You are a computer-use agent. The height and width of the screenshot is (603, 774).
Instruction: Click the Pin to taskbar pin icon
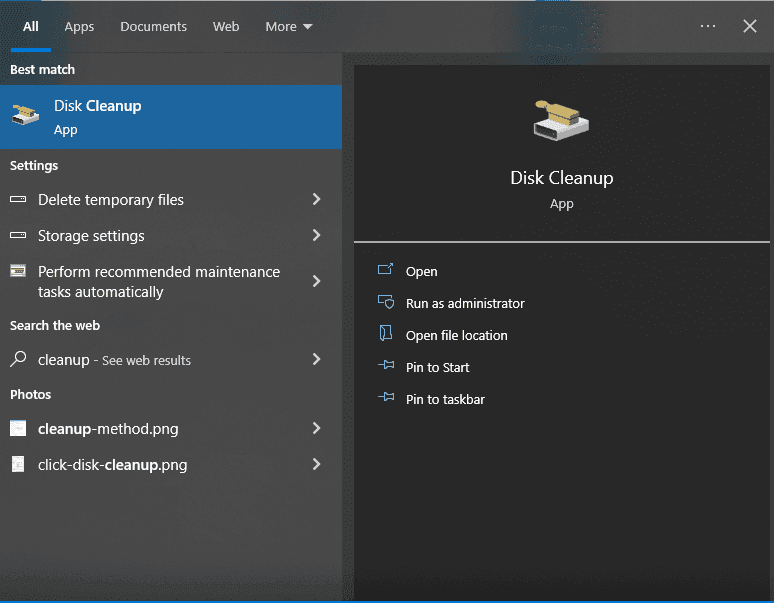tap(386, 397)
